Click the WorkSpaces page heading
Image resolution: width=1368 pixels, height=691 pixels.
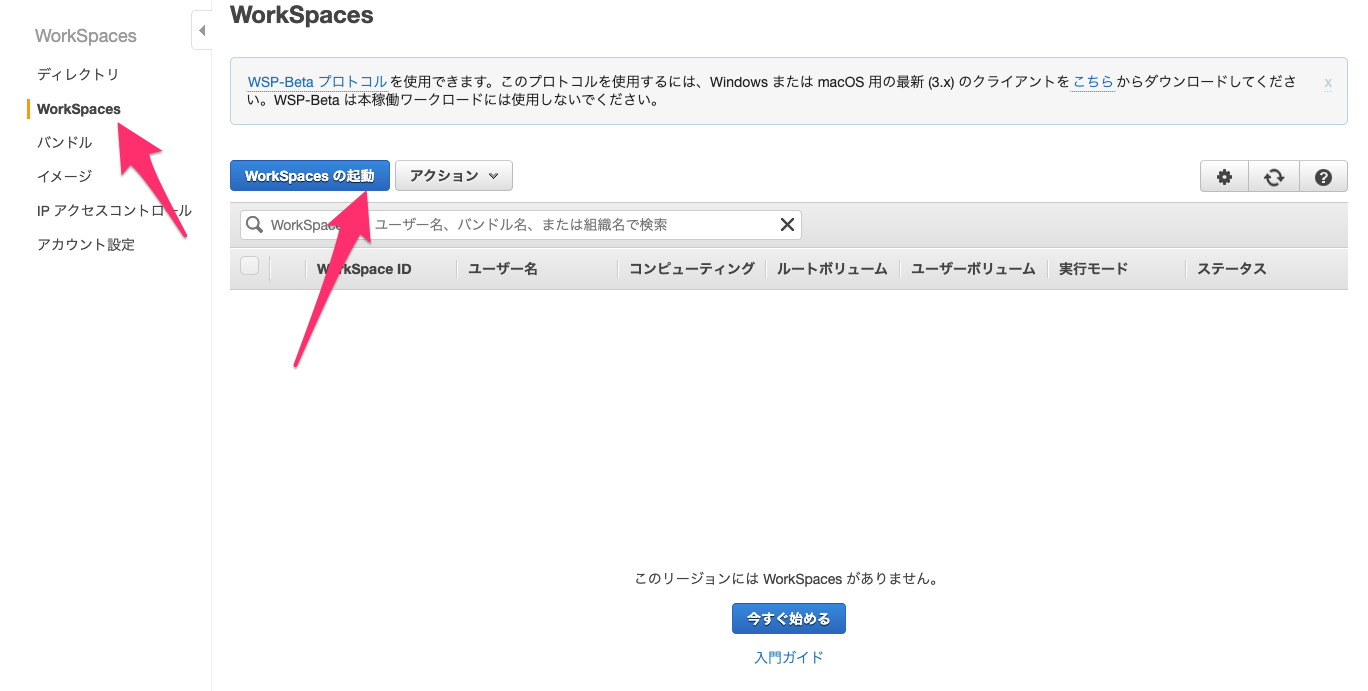point(302,15)
